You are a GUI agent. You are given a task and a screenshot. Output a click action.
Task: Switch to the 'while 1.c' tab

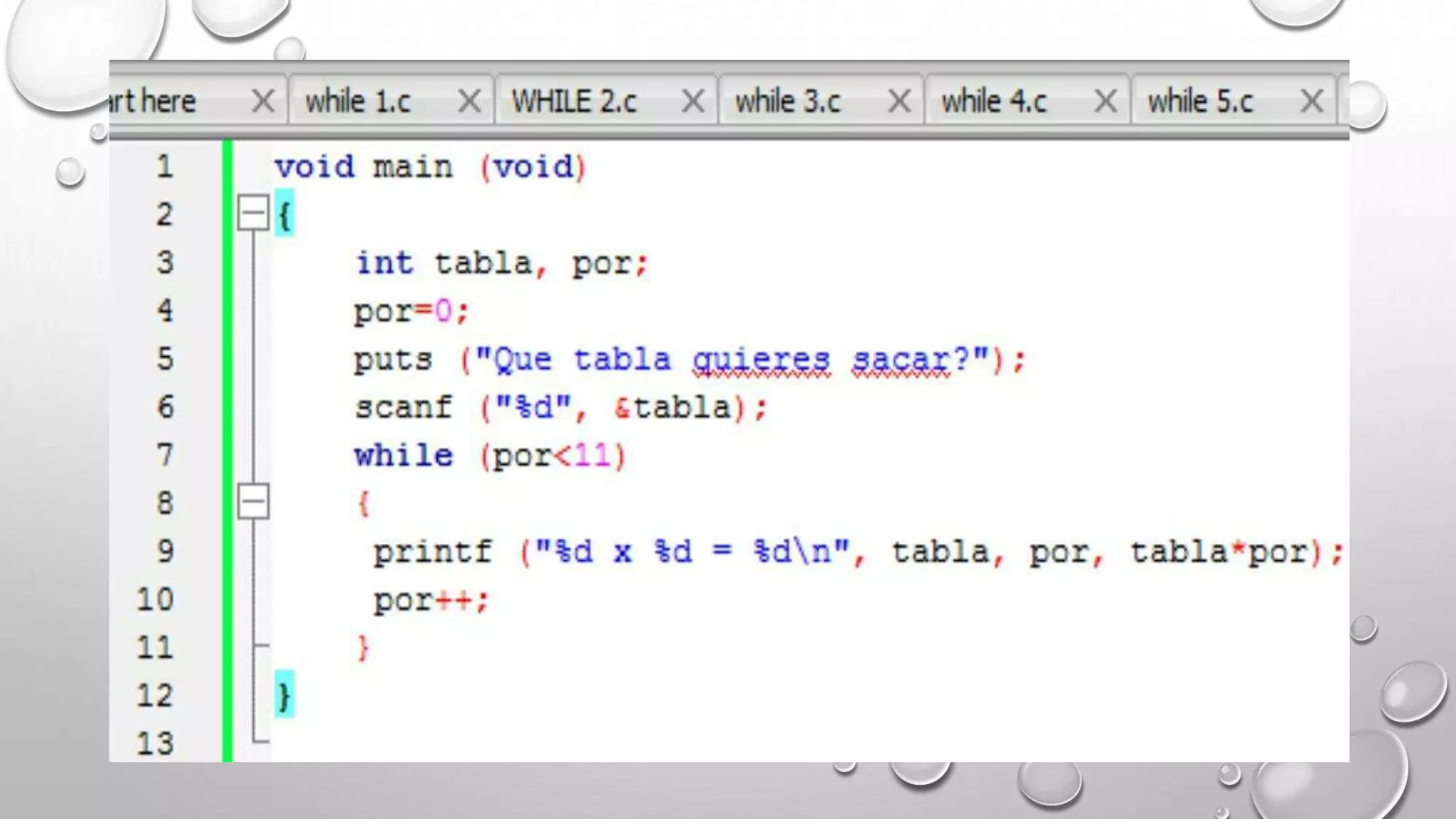[358, 102]
